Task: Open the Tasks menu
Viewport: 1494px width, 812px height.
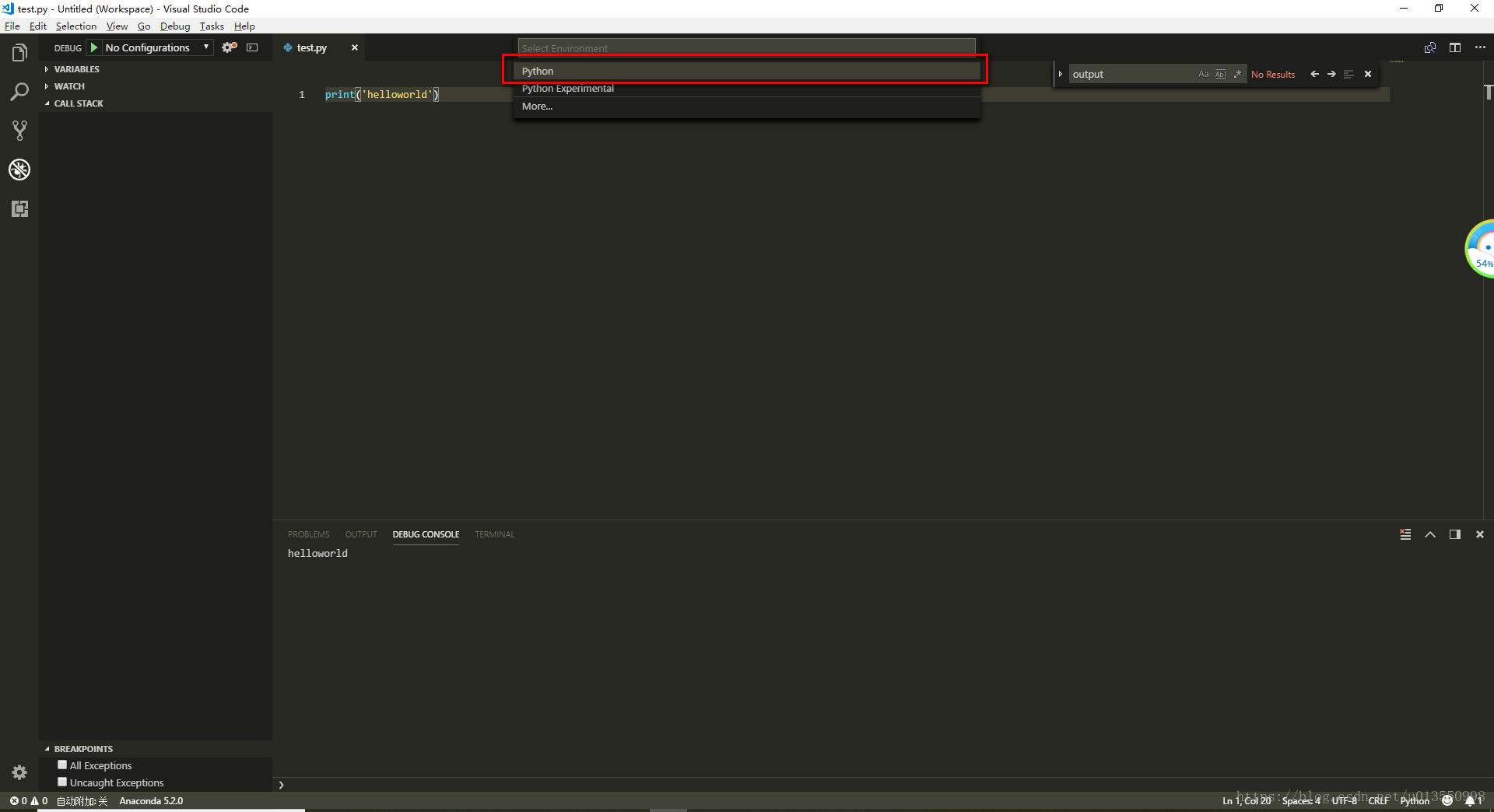Action: click(212, 26)
